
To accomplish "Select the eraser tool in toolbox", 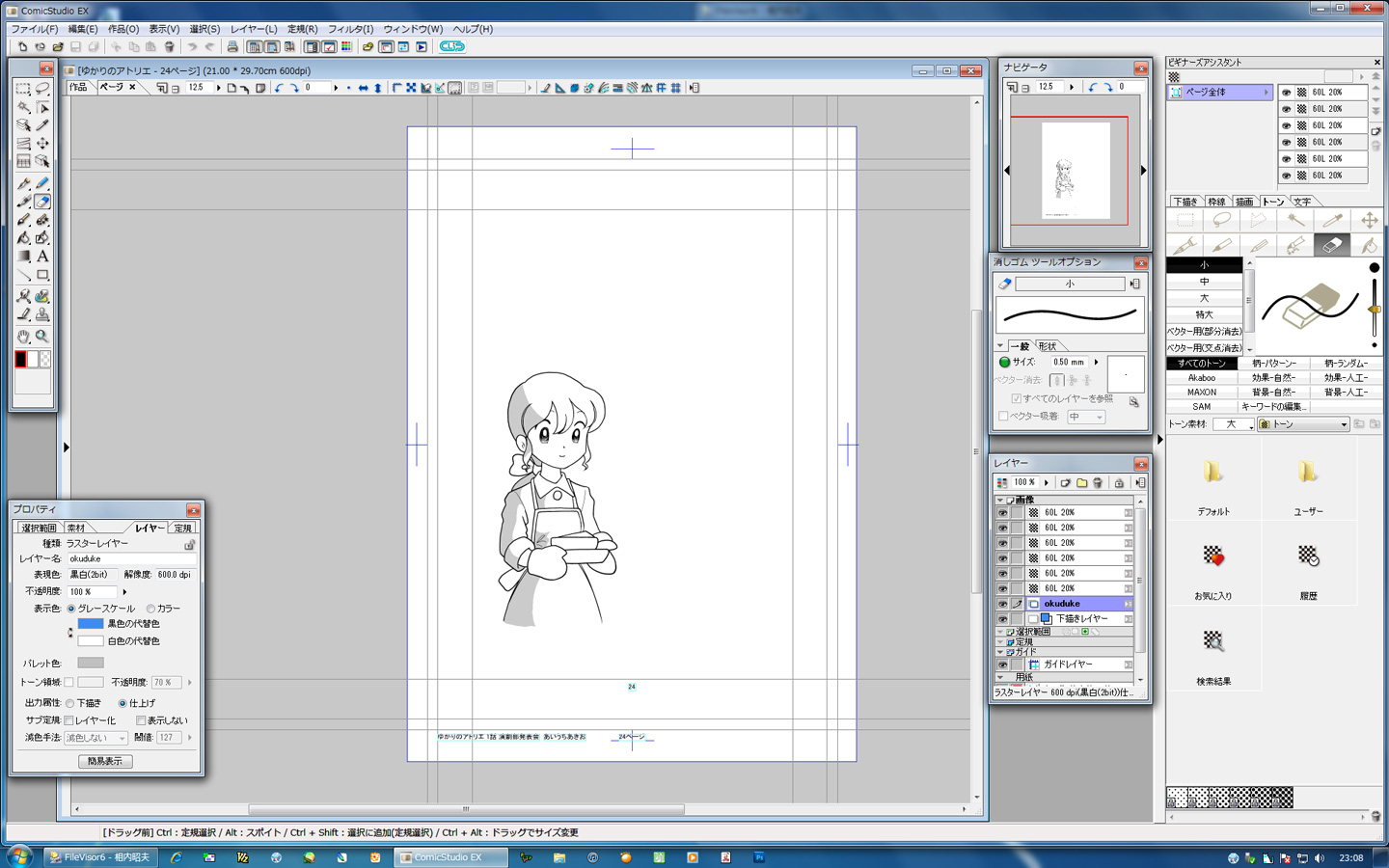I will click(x=42, y=202).
